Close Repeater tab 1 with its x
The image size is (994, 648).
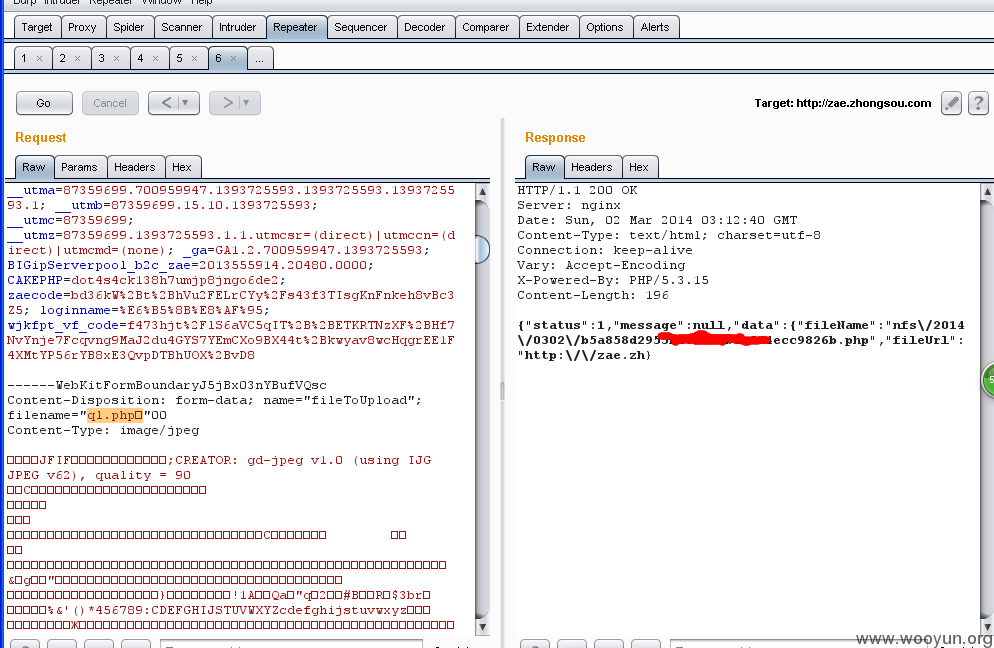39,58
